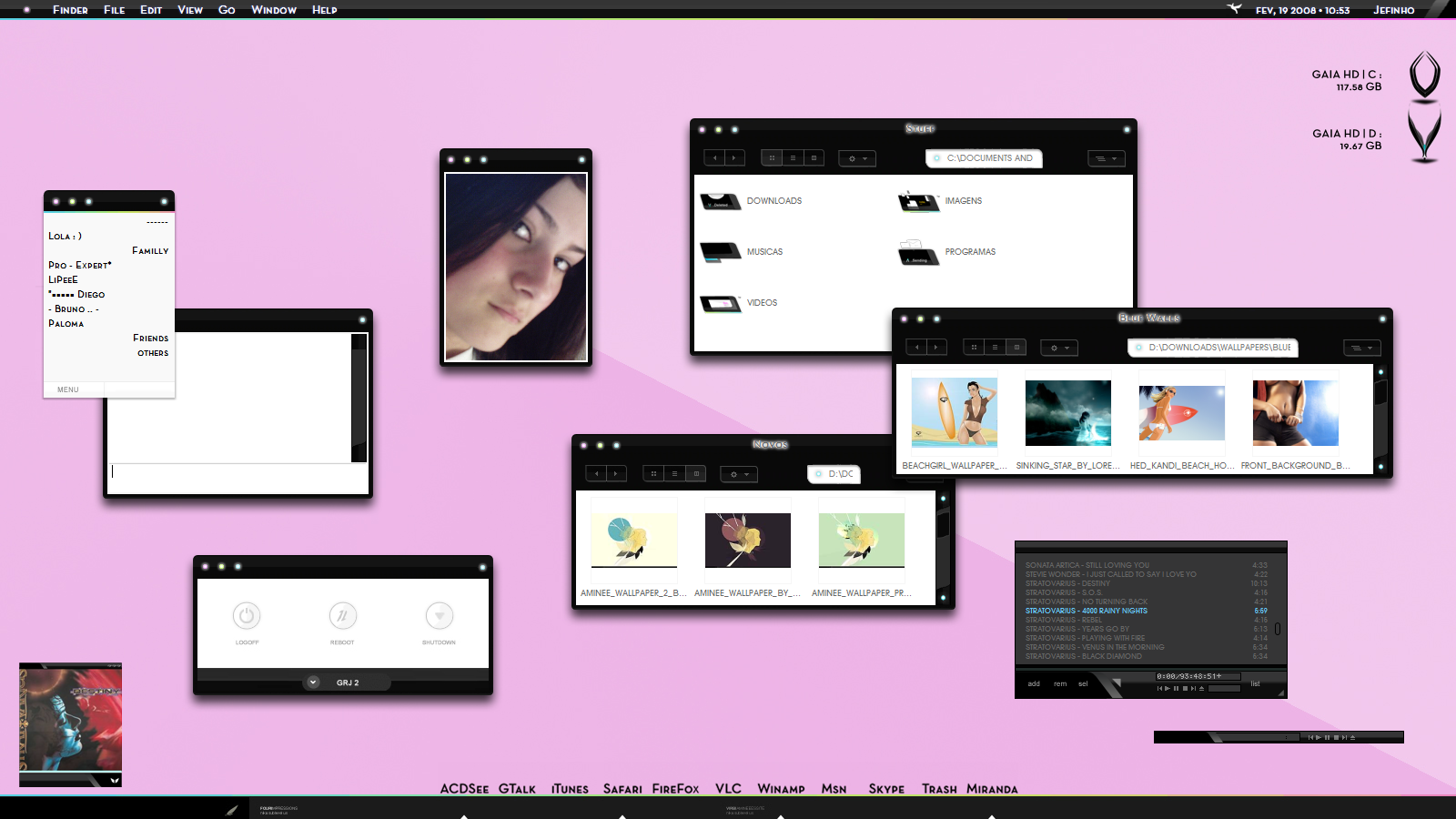This screenshot has width=1456, height=819.
Task: Open the Programas folder icon
Action: coord(919,252)
